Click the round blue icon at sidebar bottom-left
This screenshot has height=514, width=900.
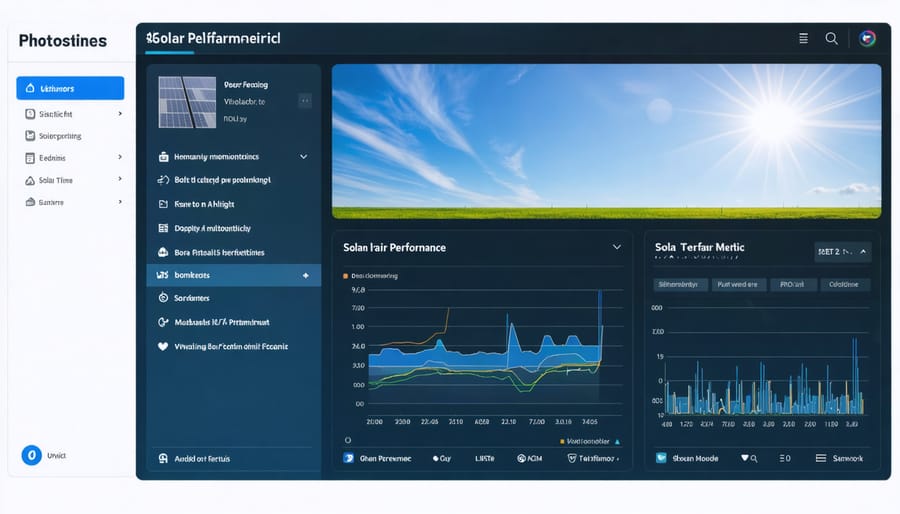pyautogui.click(x=31, y=455)
